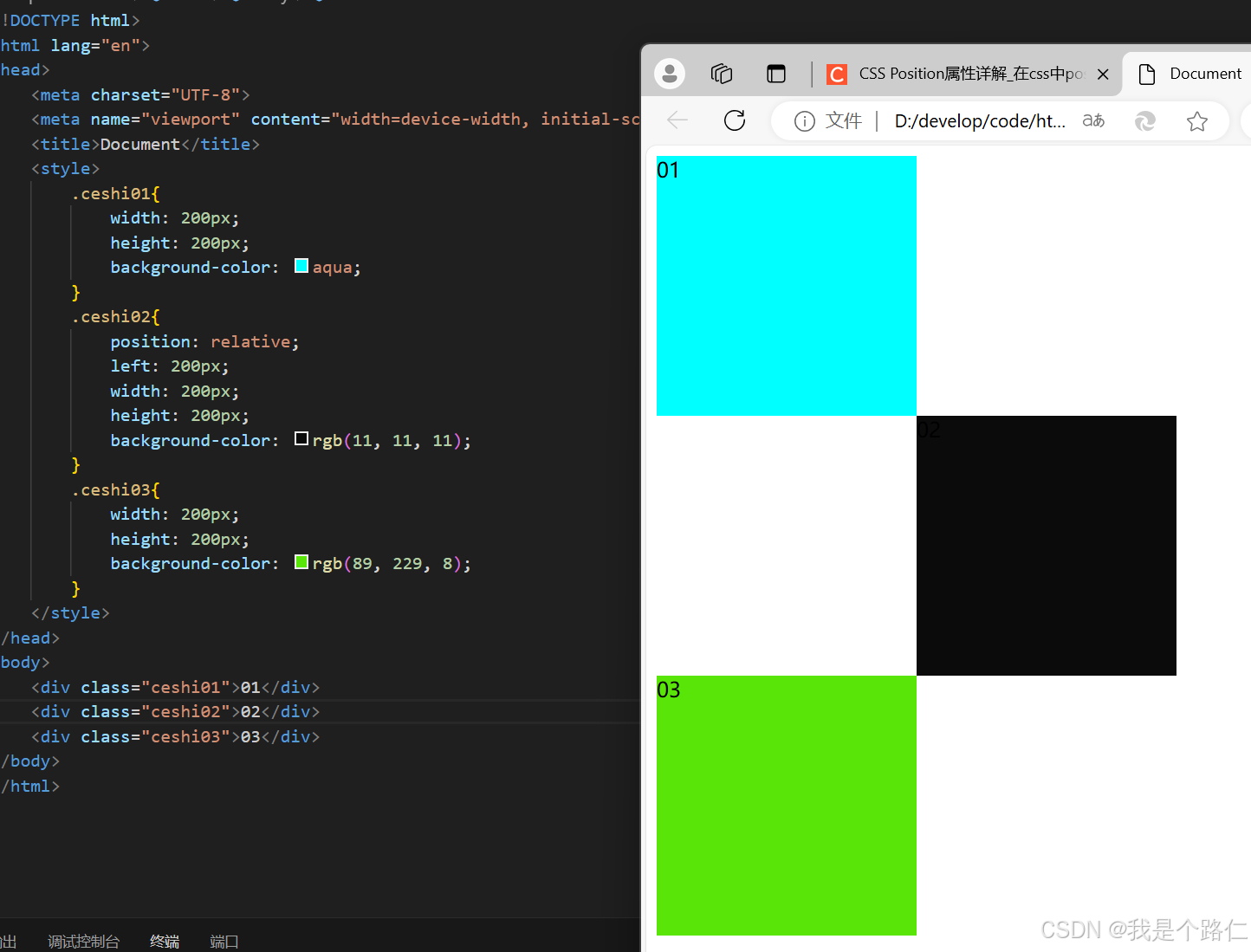This screenshot has width=1251, height=952.
Task: Open the 终端 panel tab
Action: click(x=164, y=941)
